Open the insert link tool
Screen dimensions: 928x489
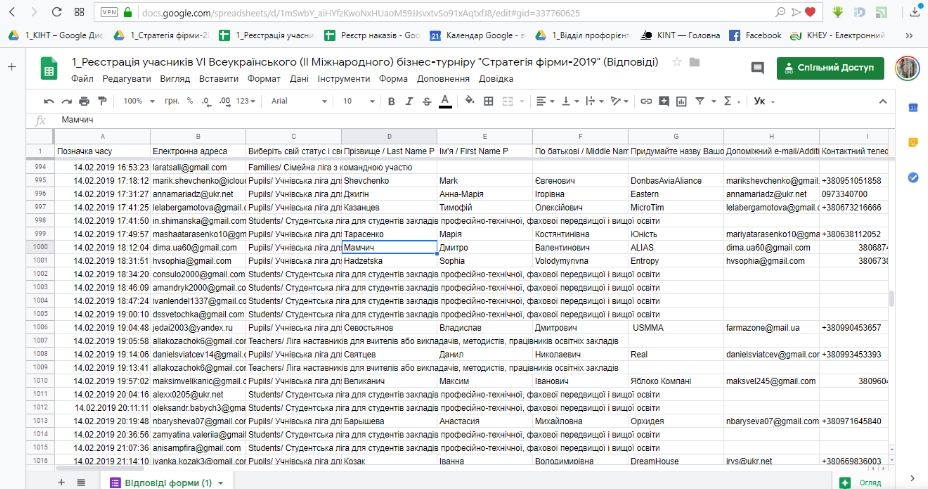click(647, 101)
